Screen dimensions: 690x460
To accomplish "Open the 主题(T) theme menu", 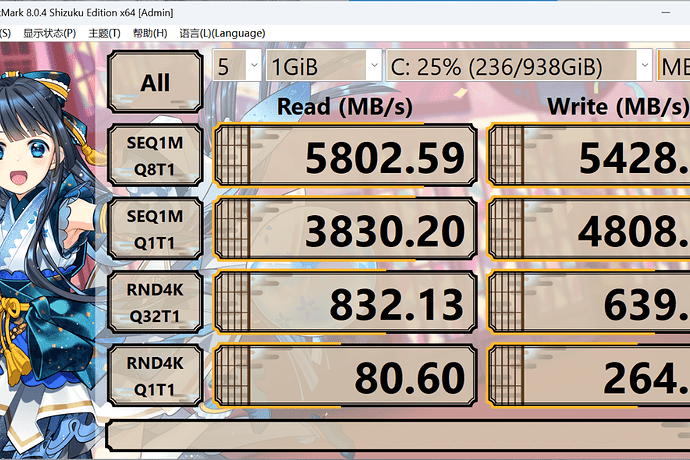I will click(x=105, y=33).
